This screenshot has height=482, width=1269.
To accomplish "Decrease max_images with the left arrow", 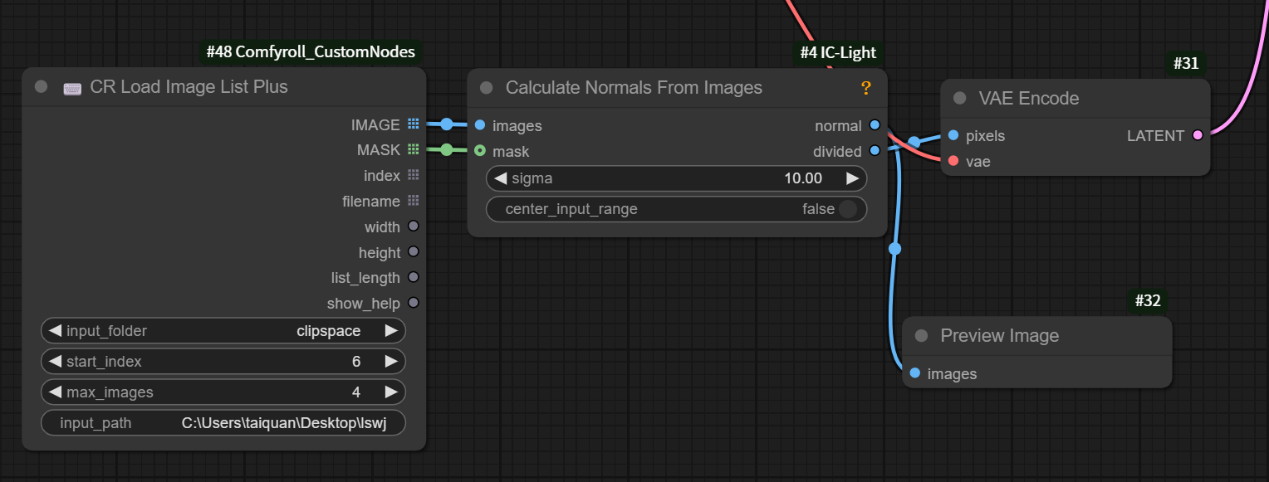I will [x=55, y=392].
